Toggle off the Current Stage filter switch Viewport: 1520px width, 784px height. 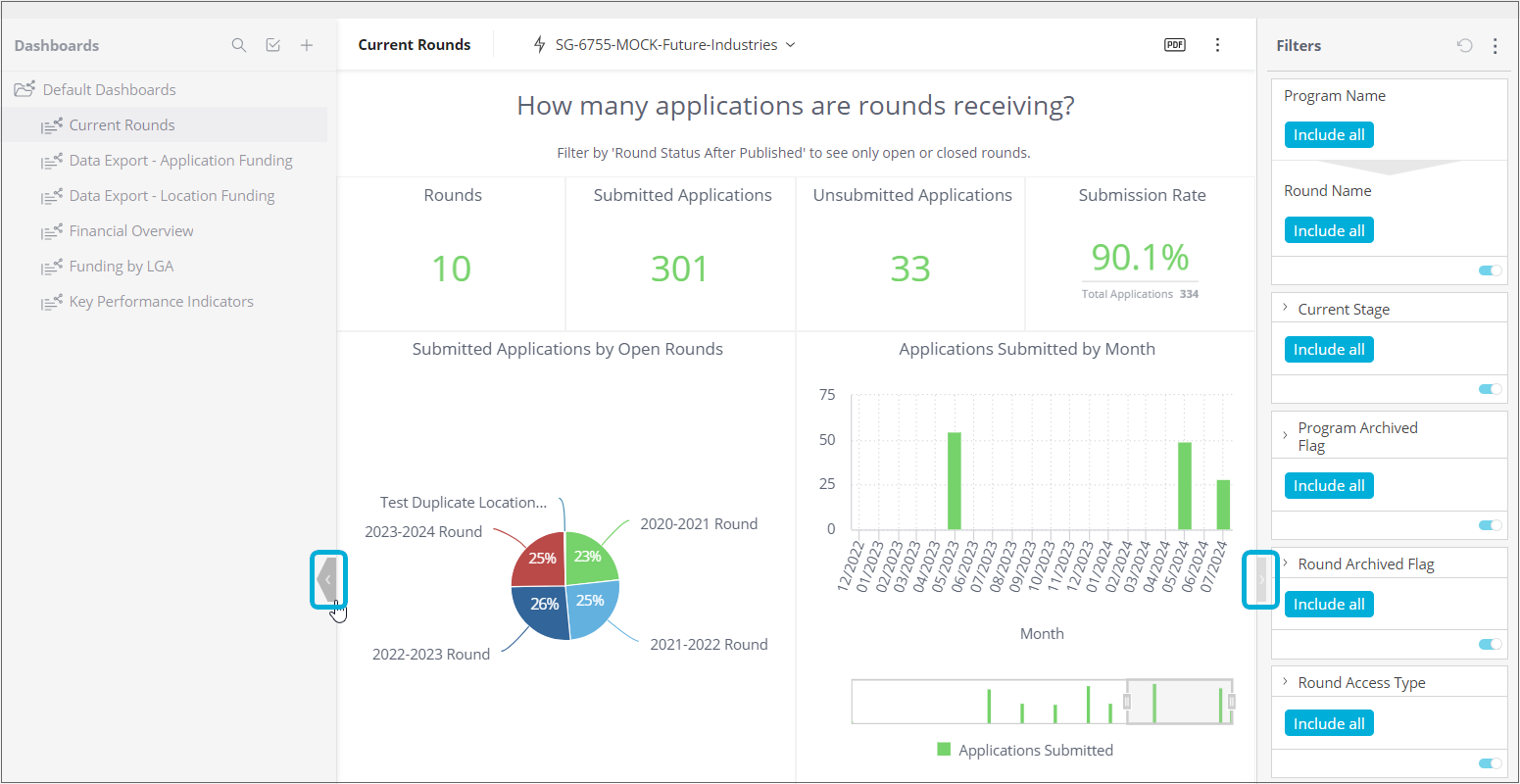(x=1490, y=389)
